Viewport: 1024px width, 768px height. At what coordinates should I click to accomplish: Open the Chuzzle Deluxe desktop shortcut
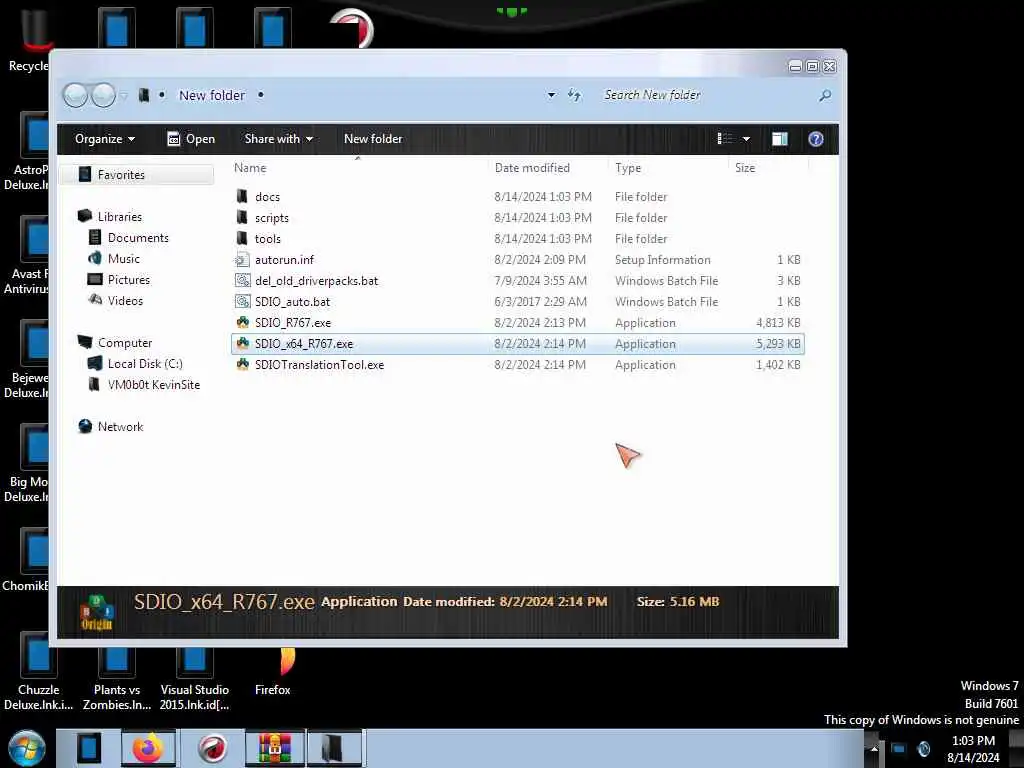coord(38,673)
